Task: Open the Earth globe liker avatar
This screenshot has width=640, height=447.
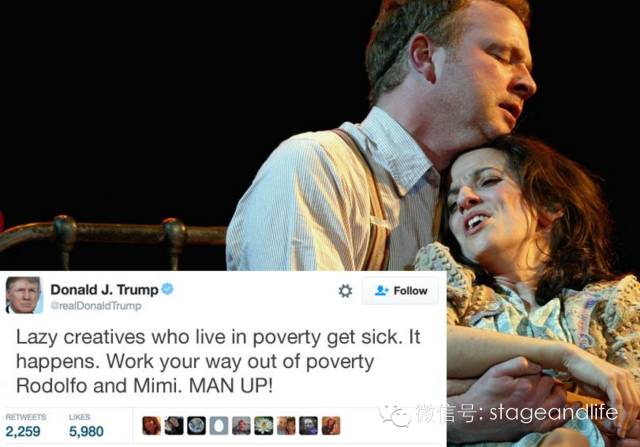Action: [x=196, y=425]
